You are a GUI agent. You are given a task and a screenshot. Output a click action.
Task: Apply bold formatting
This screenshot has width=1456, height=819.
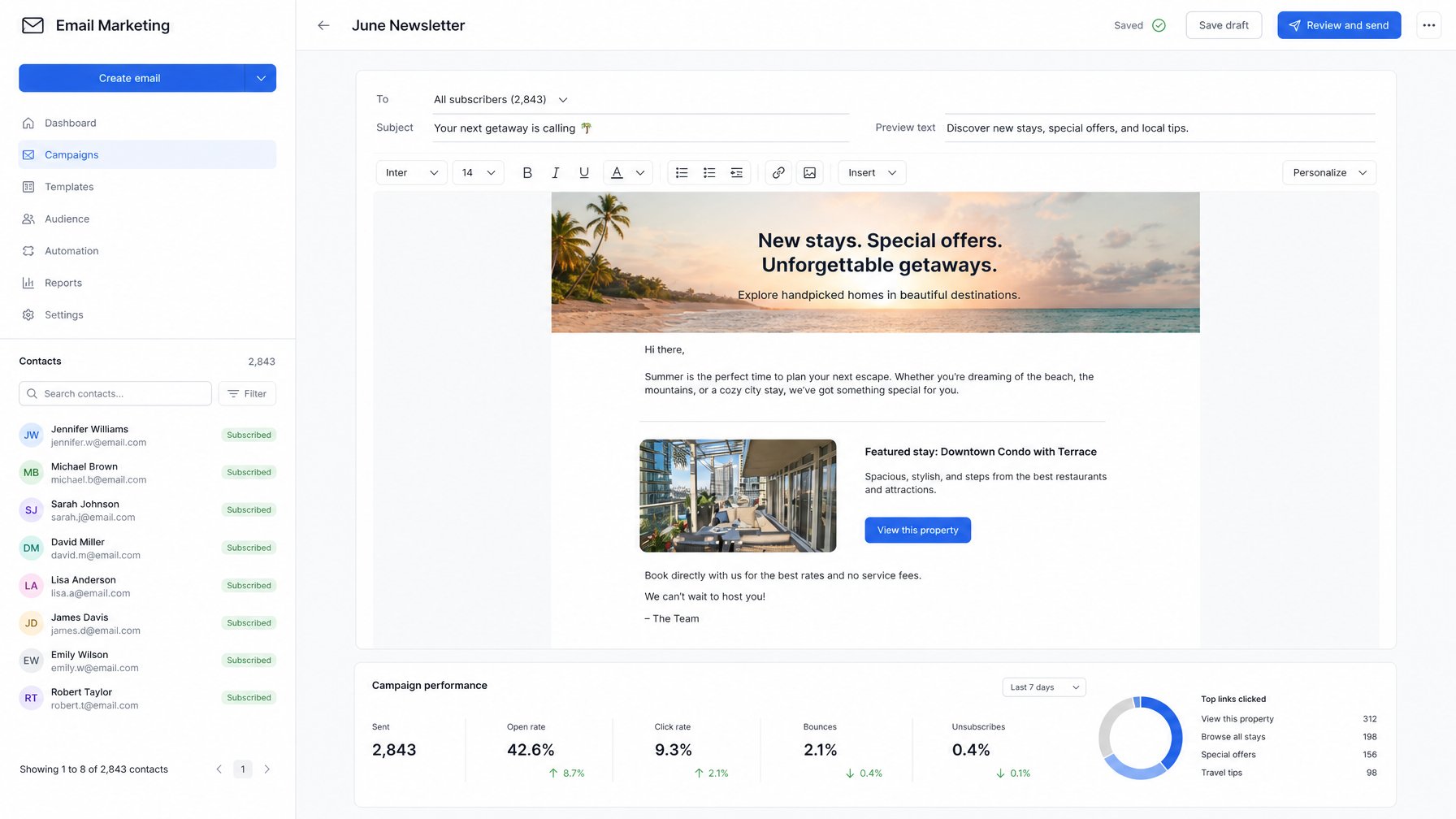(527, 172)
